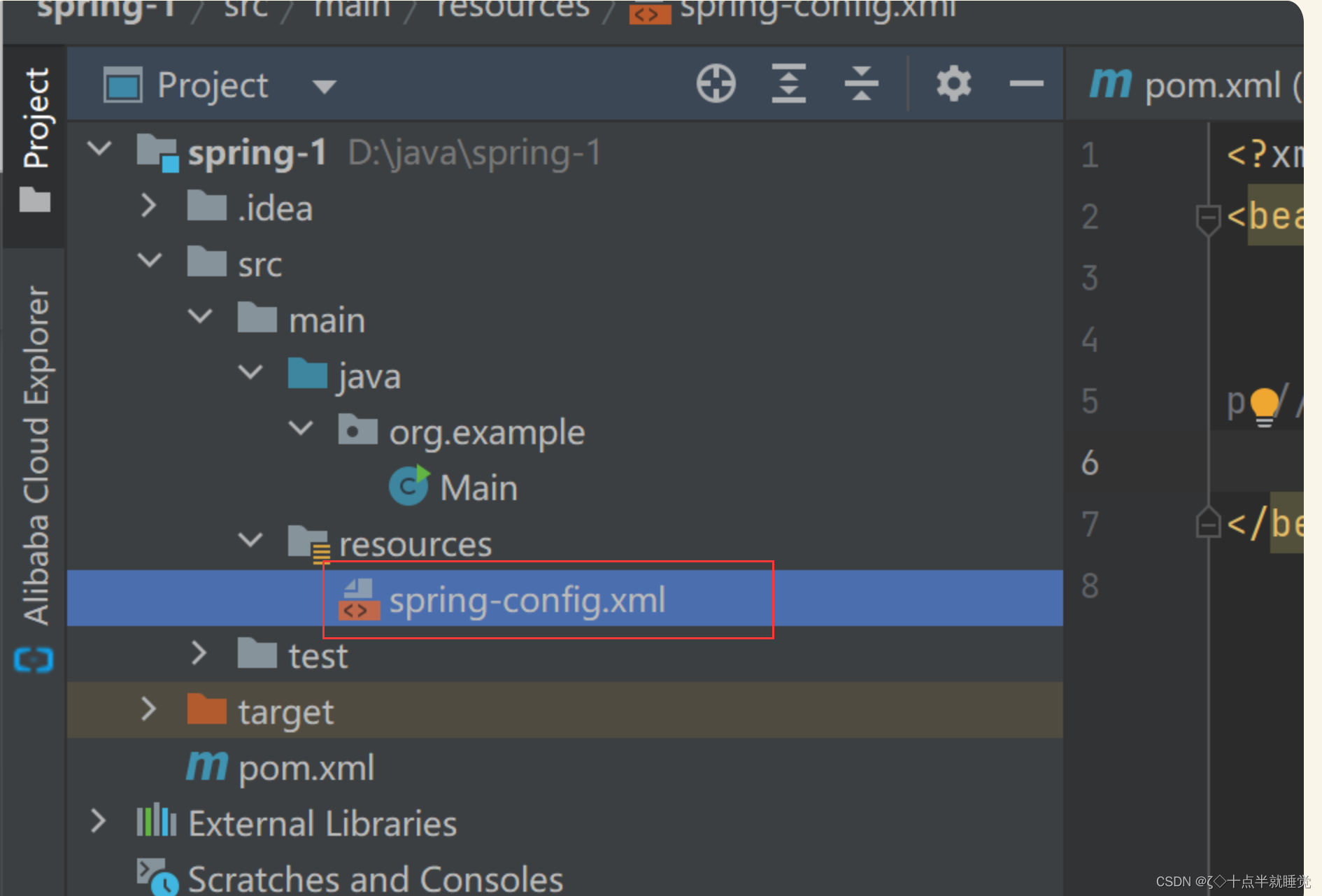Click line number 8 in gutter
The width and height of the screenshot is (1322, 896).
[1090, 586]
